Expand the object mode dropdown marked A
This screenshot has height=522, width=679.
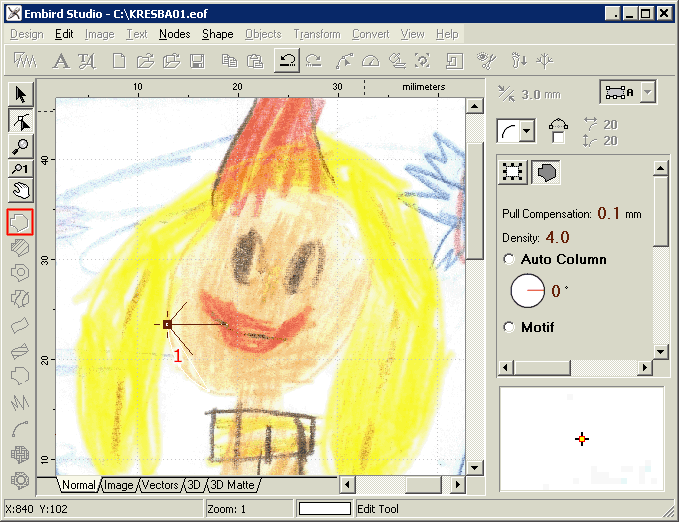coord(648,92)
